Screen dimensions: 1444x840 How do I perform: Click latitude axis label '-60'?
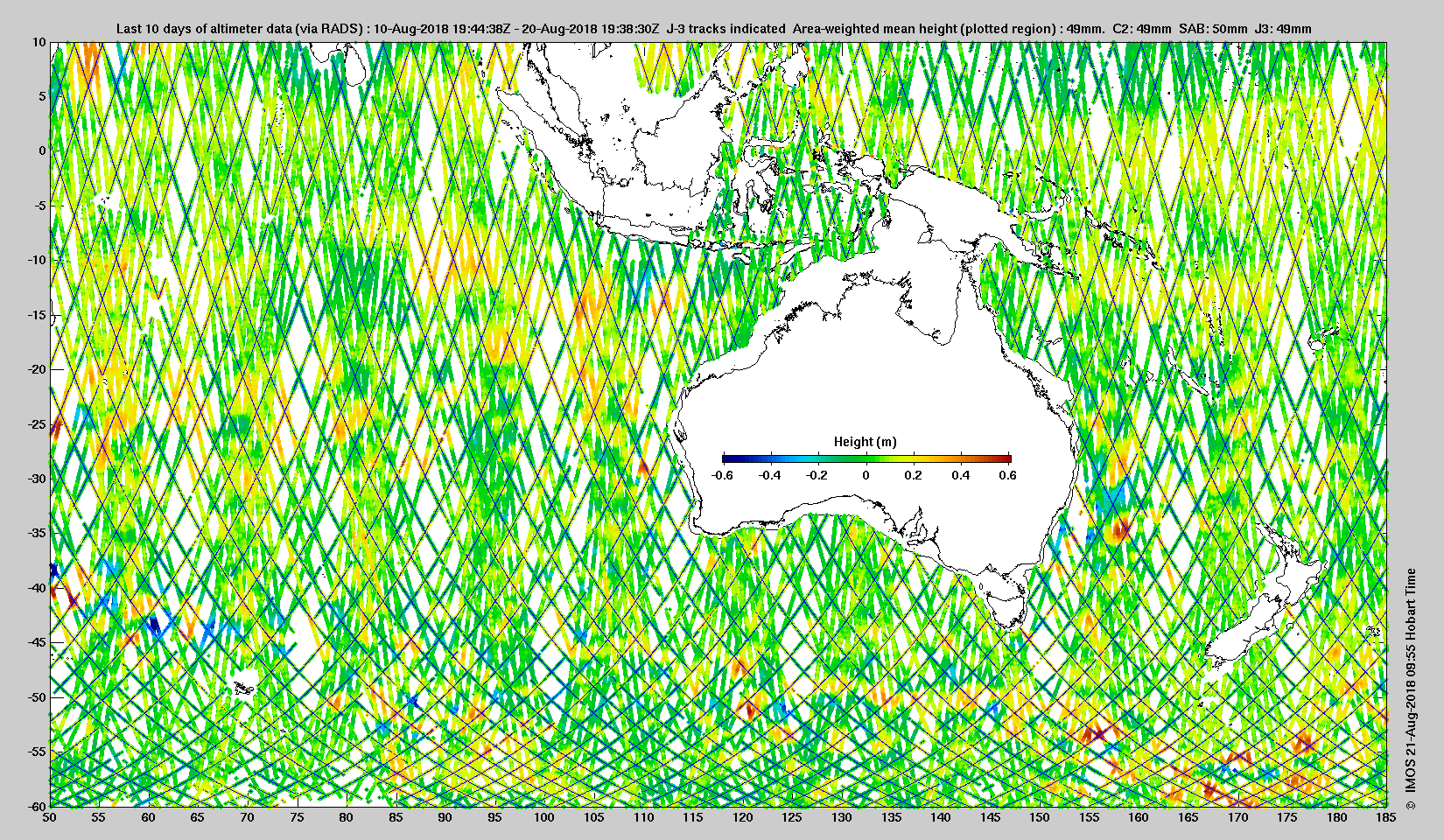(x=37, y=806)
